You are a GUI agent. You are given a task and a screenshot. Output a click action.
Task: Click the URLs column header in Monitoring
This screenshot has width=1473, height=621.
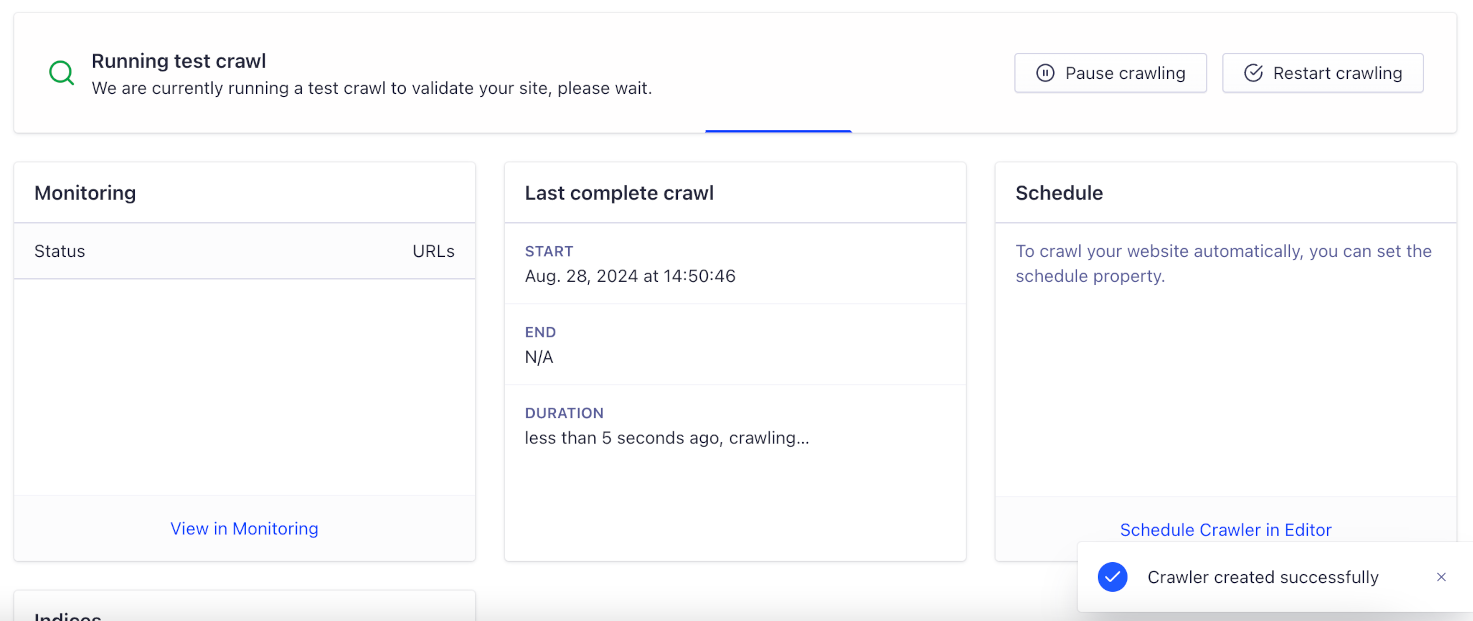pos(433,251)
